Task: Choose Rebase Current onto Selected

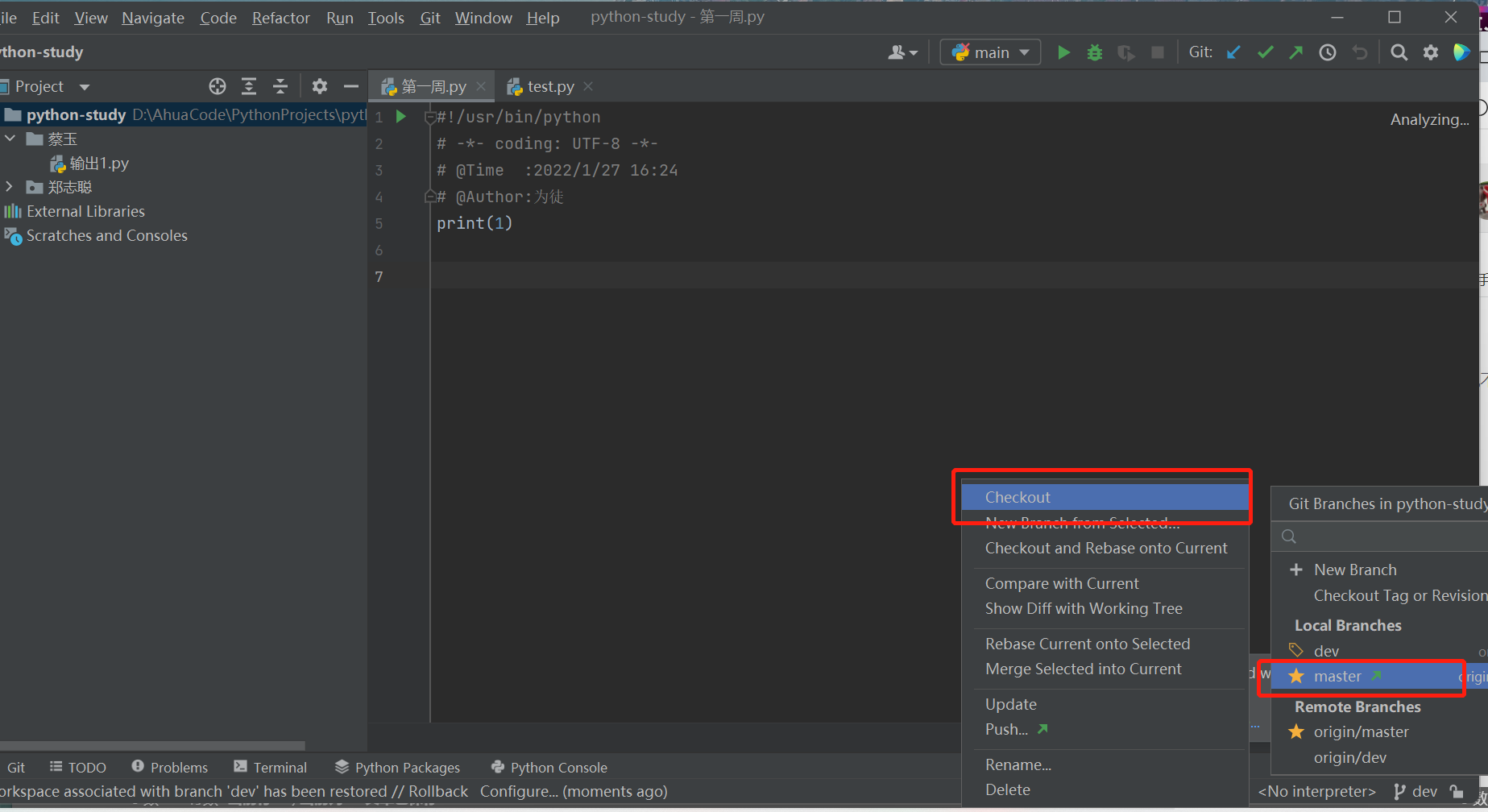Action: point(1105,644)
